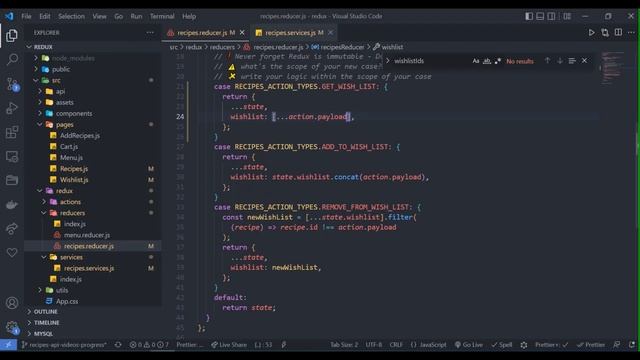Open Customize Layout icon

point(567,16)
